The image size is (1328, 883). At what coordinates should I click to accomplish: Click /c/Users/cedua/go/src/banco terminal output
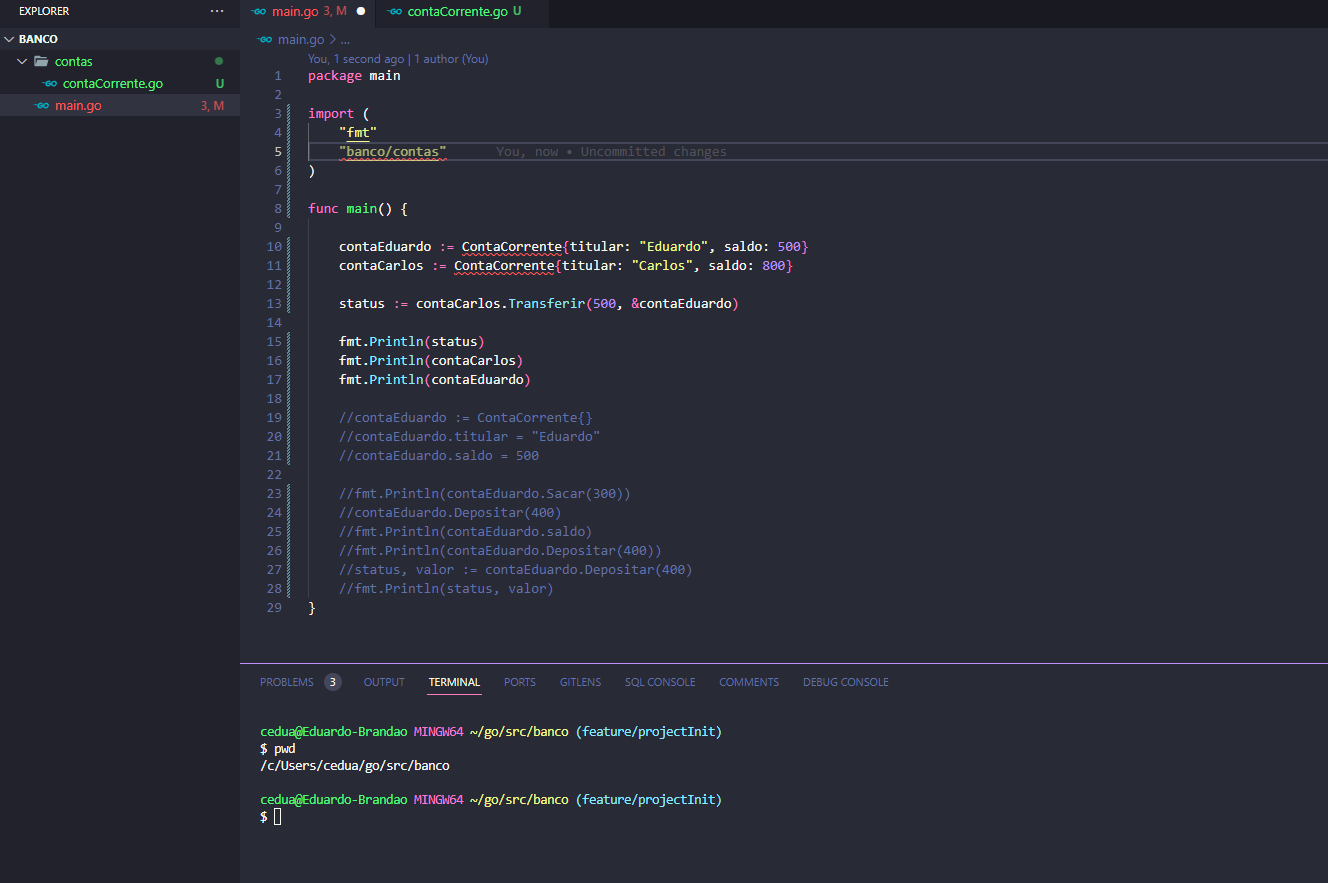click(x=355, y=766)
